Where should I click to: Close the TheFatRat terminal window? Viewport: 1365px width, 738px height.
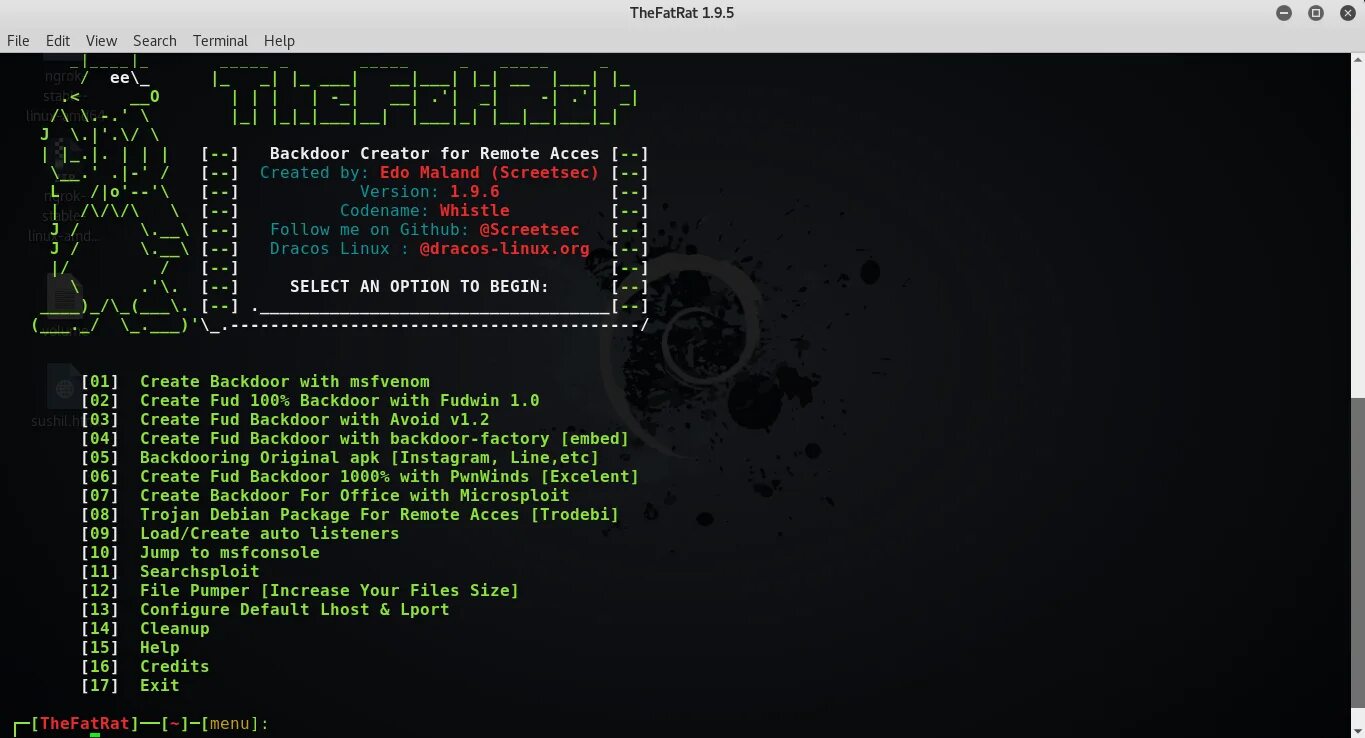1347,13
